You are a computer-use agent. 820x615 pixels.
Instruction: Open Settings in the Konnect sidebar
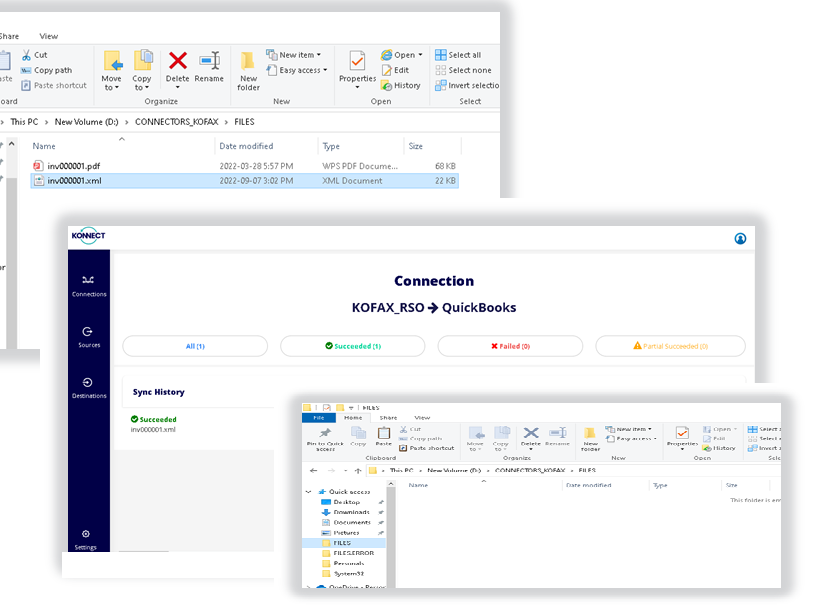click(86, 538)
